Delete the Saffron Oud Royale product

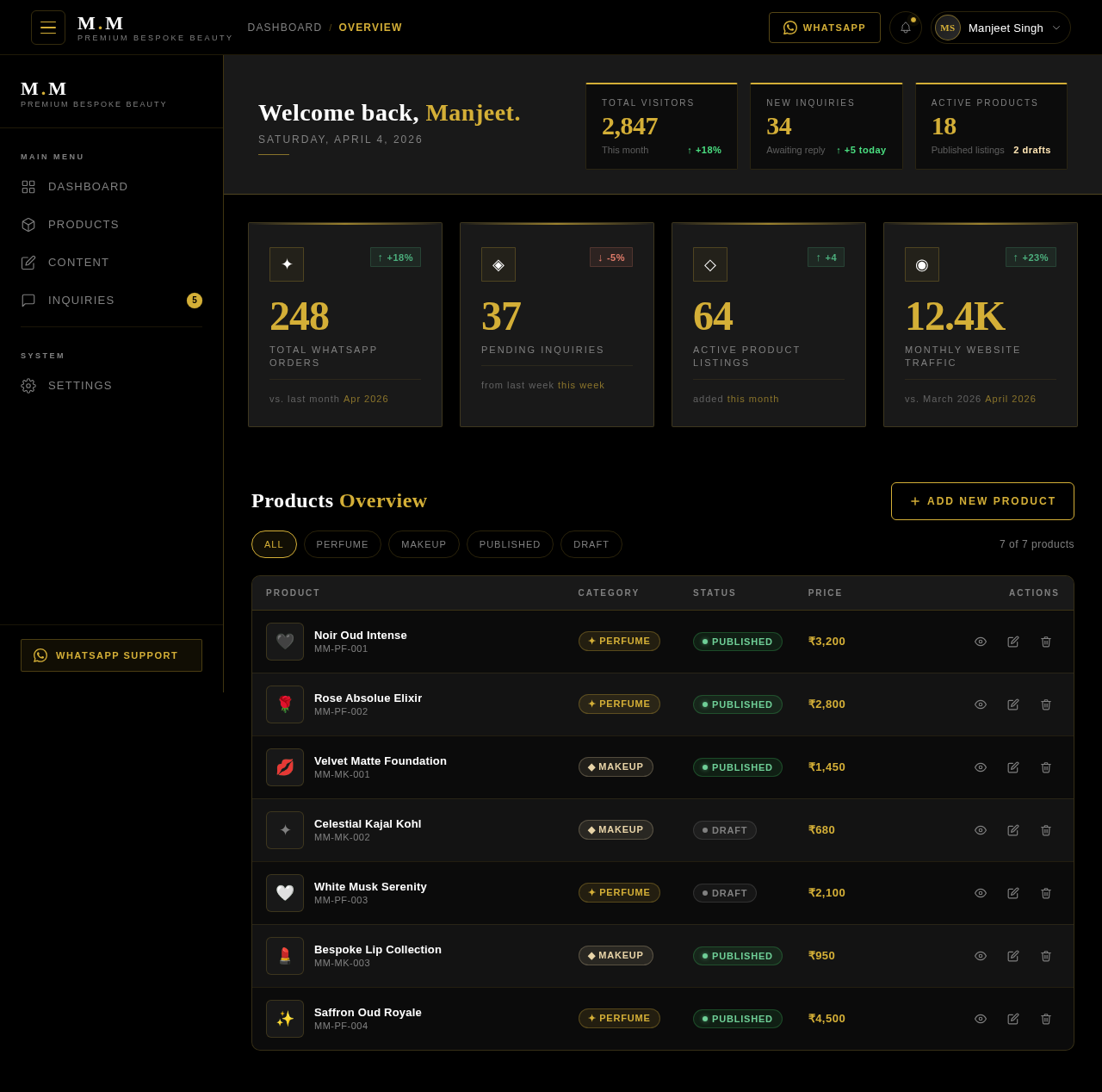click(x=1046, y=1019)
